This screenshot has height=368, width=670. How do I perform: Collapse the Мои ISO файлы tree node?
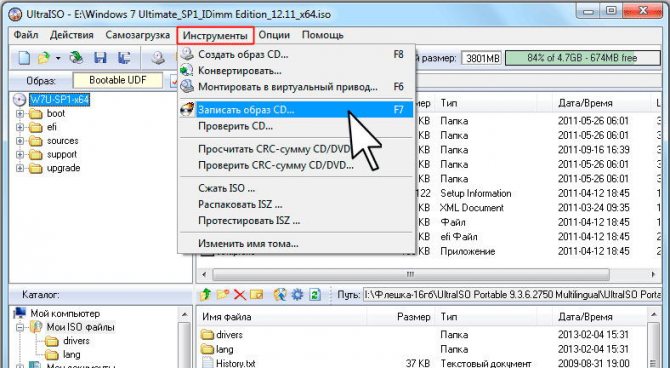click(20, 328)
